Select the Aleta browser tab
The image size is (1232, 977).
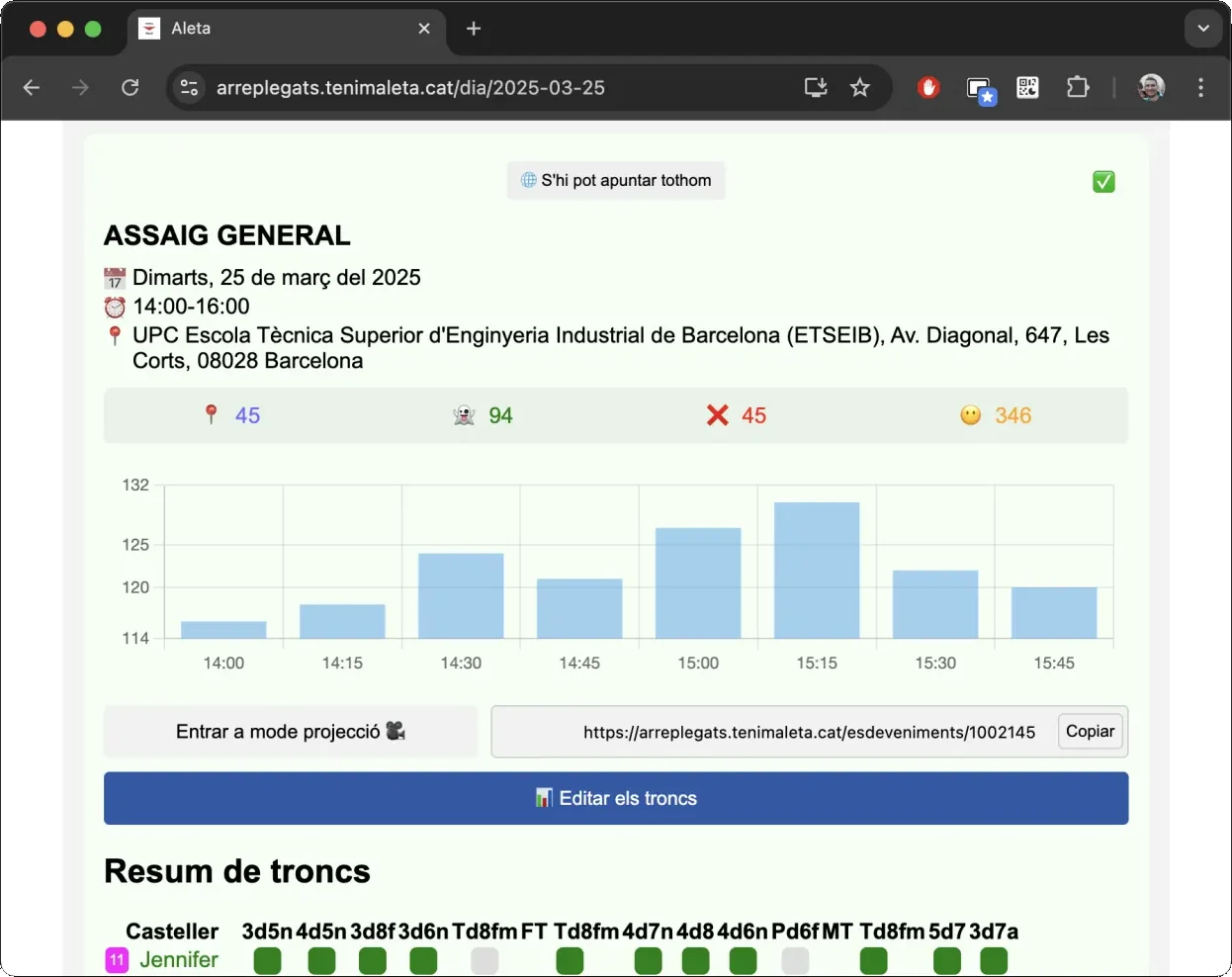point(287,29)
